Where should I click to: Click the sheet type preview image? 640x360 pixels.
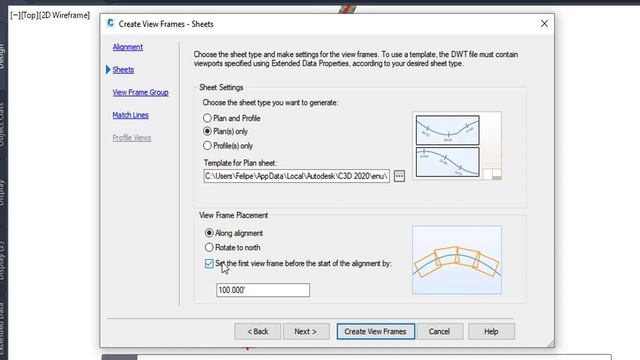coord(457,146)
